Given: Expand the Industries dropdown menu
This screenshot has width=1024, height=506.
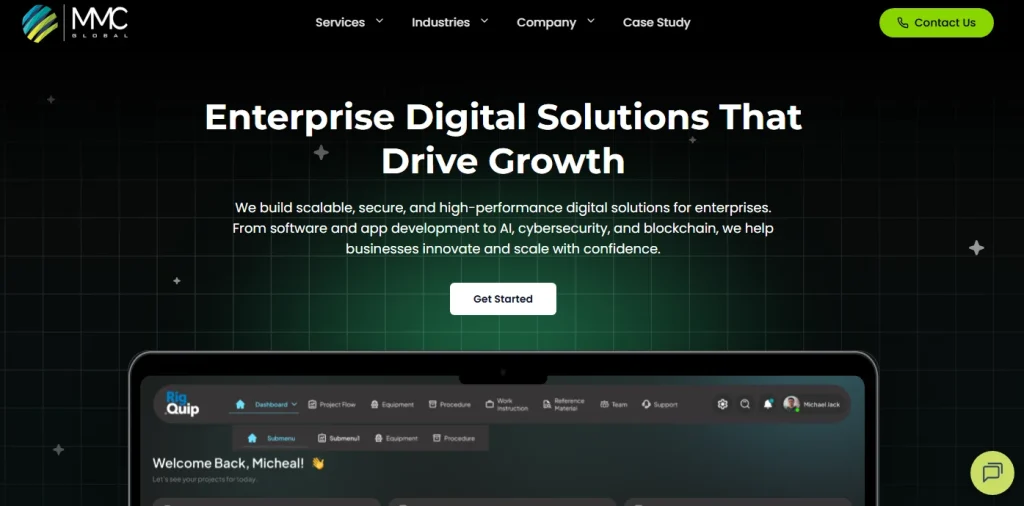Looking at the screenshot, I should tap(450, 22).
